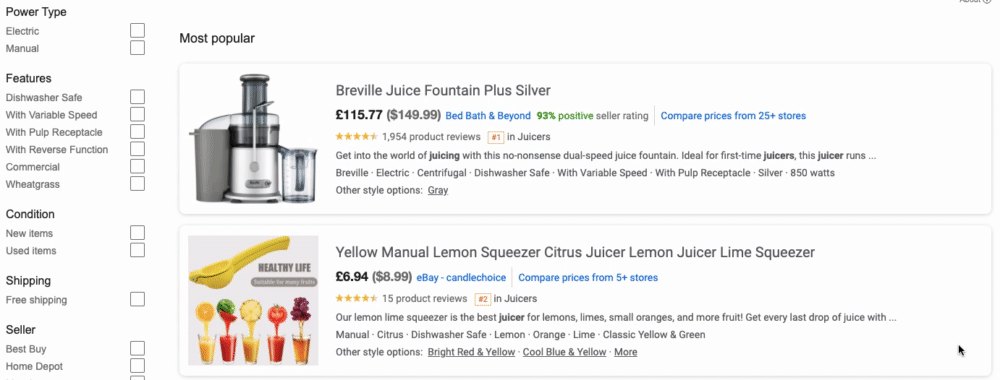1000x380 pixels.
Task: Select the Bright Red & Yellow style option
Action: pos(471,352)
